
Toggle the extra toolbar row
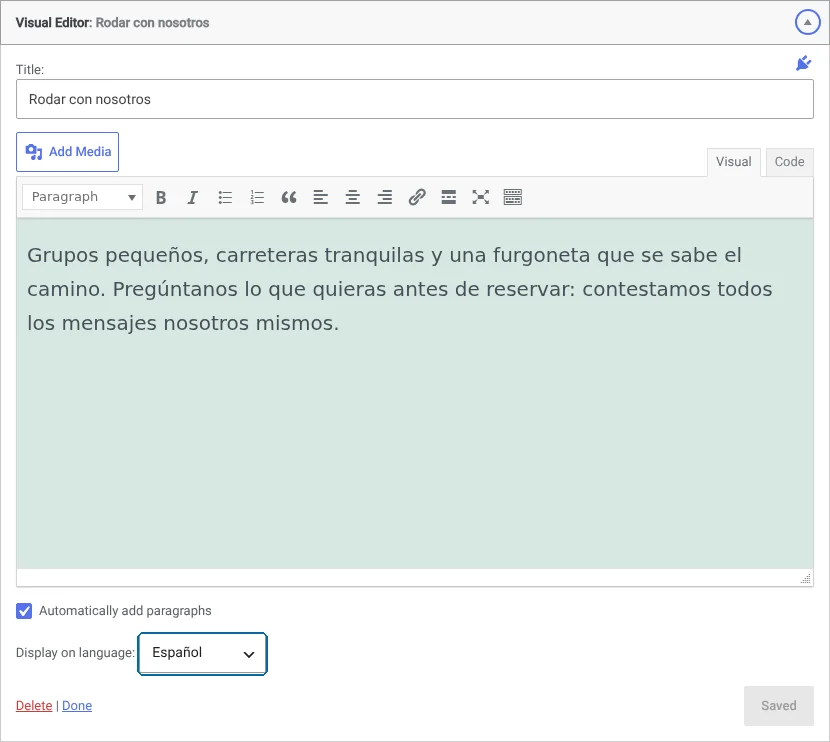(513, 197)
